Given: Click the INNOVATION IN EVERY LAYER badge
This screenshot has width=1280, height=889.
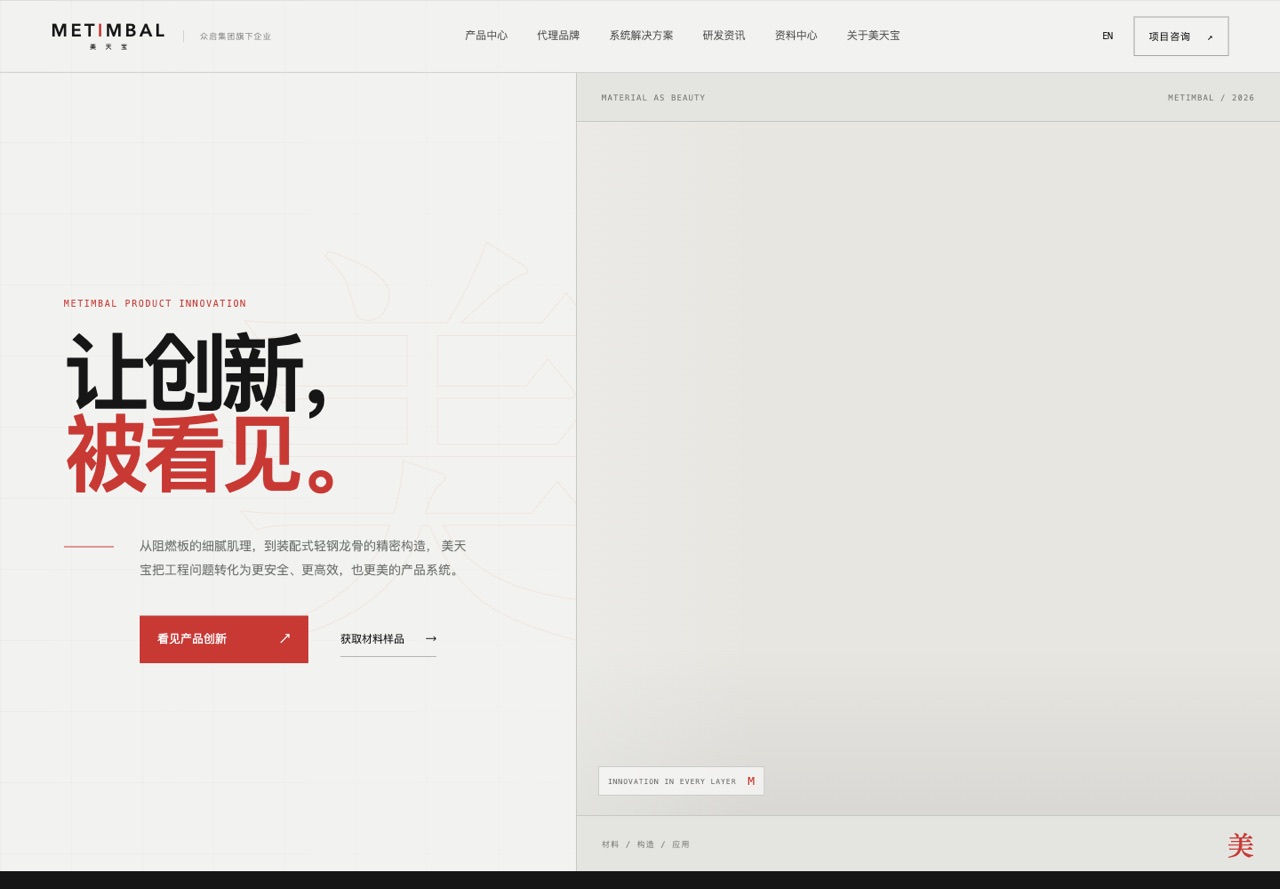Looking at the screenshot, I should pos(681,781).
